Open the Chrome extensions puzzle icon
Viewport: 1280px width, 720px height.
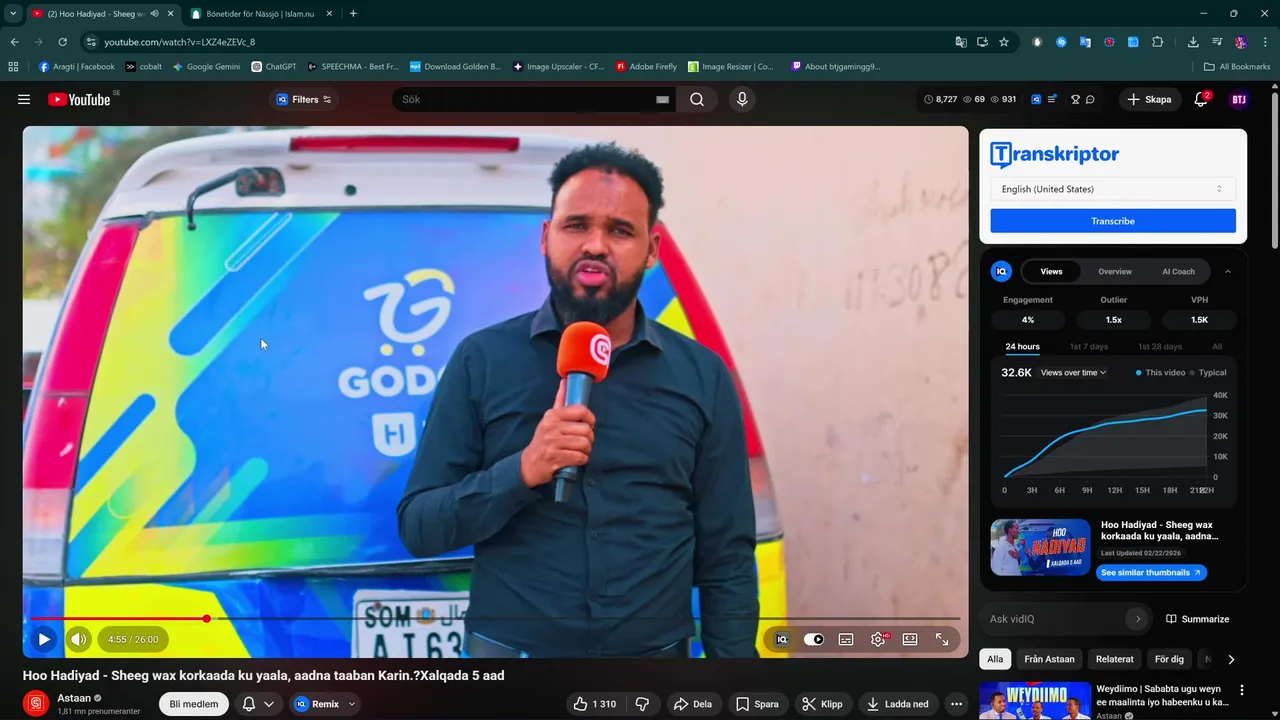(1158, 42)
